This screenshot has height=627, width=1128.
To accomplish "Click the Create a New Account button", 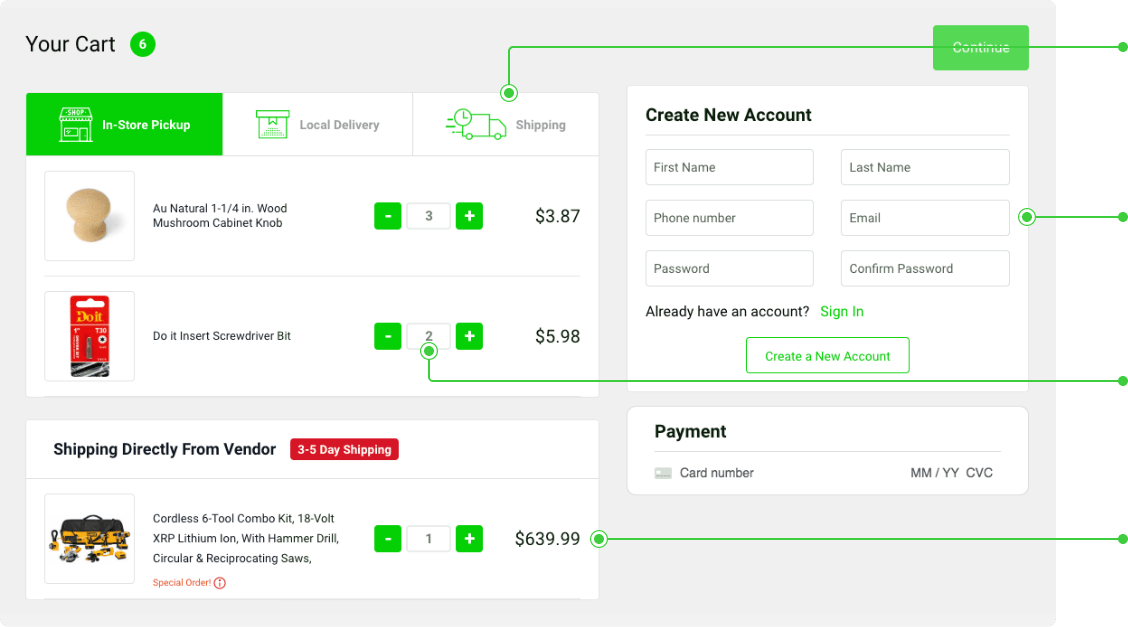I will click(x=827, y=356).
